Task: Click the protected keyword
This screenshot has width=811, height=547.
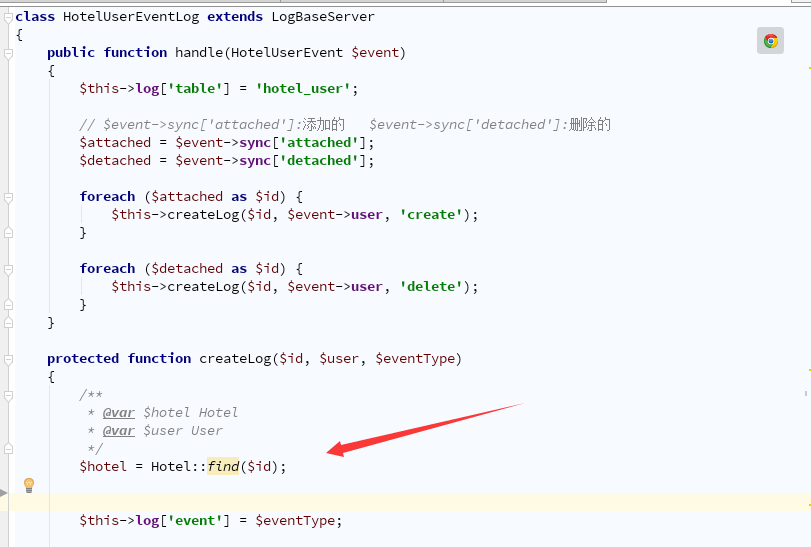Action: point(83,359)
